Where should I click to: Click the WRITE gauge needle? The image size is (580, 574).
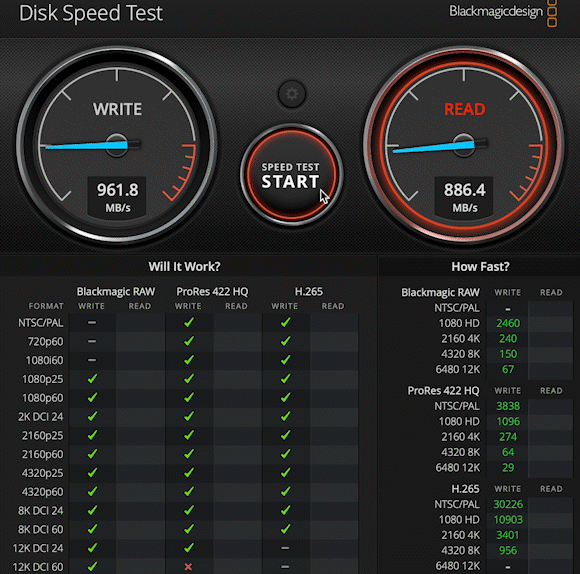[x=91, y=145]
